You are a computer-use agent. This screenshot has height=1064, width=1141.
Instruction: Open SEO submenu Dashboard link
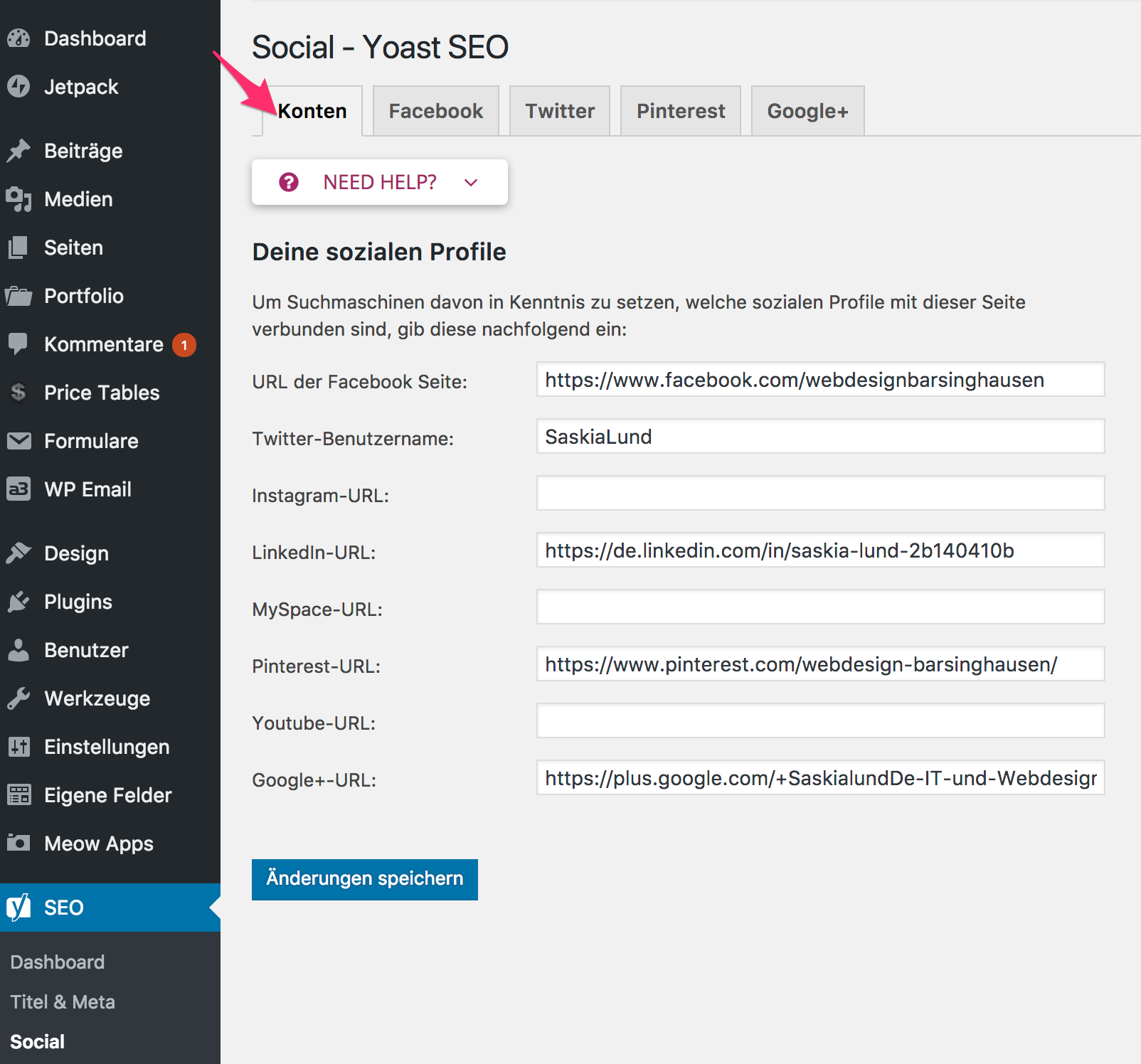click(58, 962)
